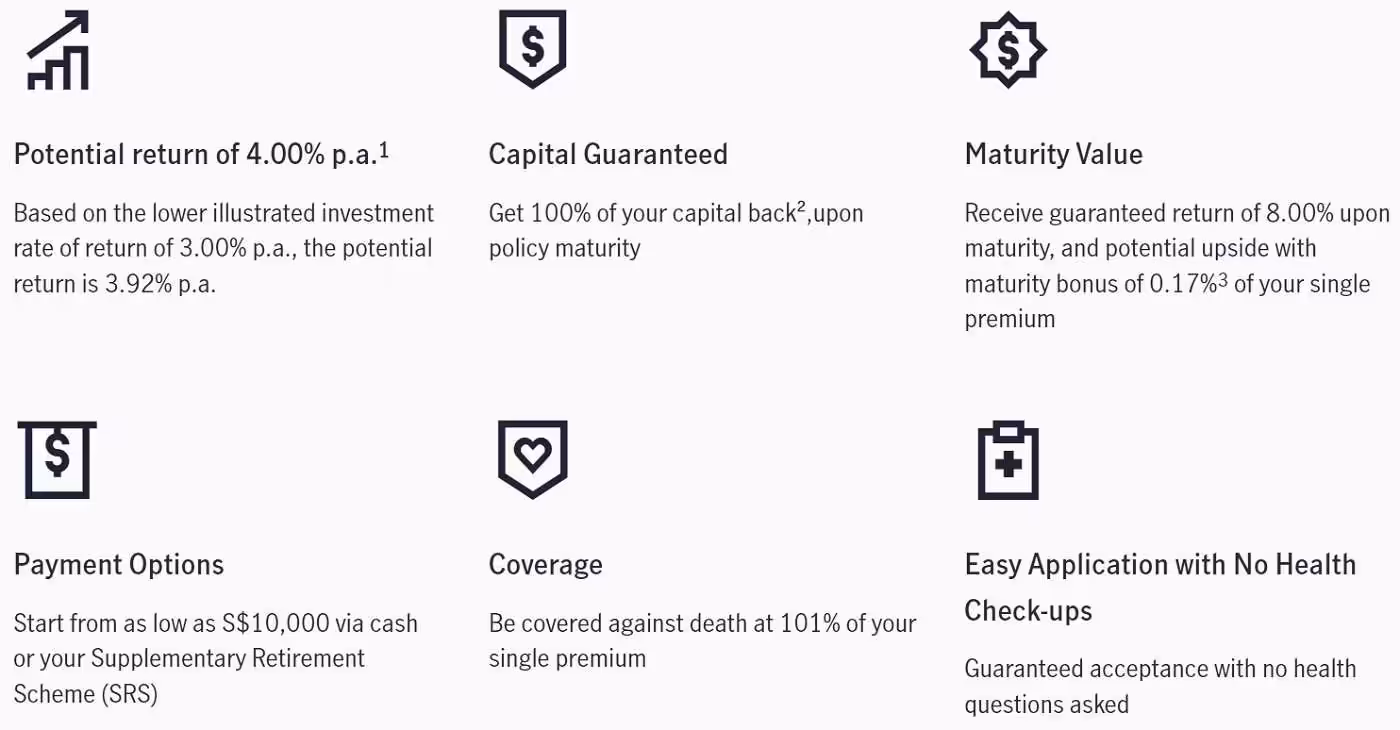Click the dollar receipt Payment Options icon
The width and height of the screenshot is (1400, 730).
click(x=57, y=459)
